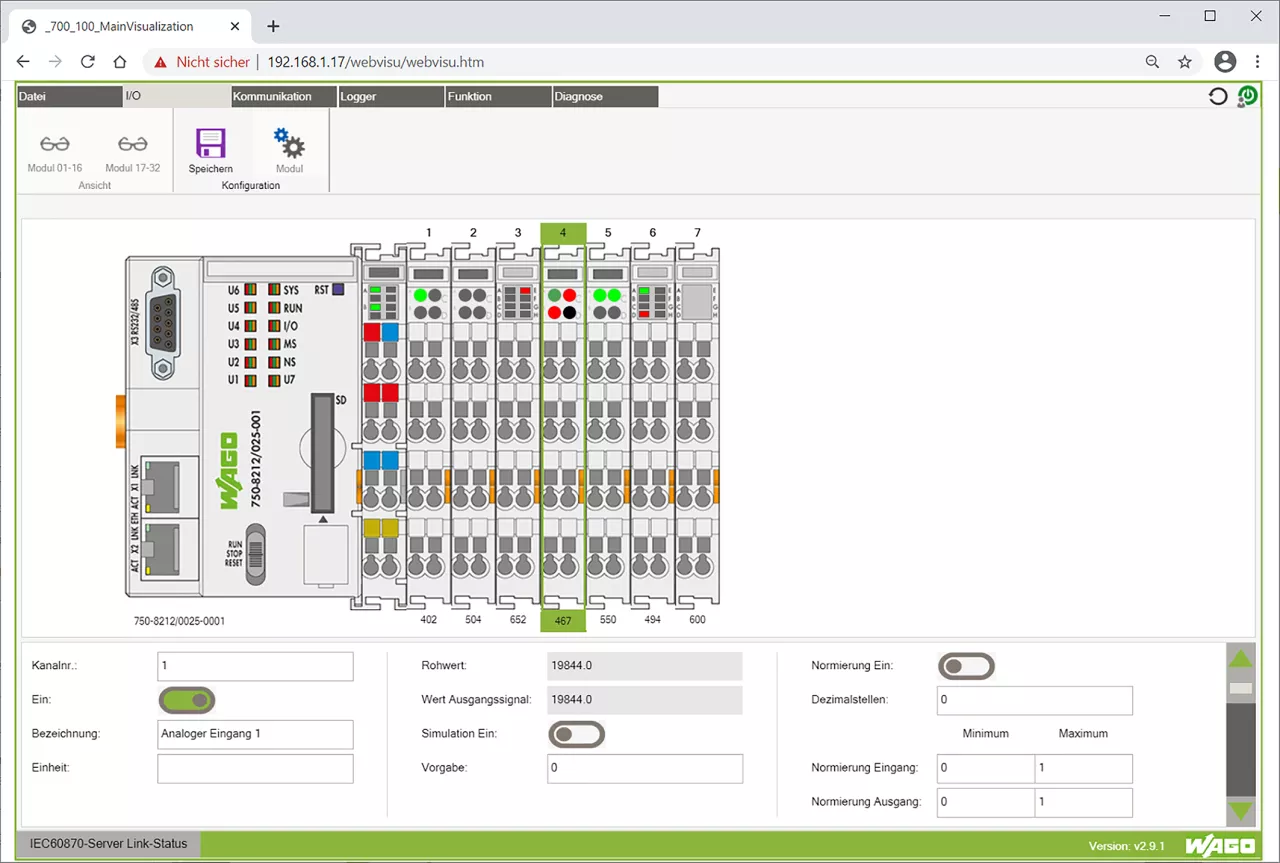Click the Bezeichnung input field

pos(255,734)
